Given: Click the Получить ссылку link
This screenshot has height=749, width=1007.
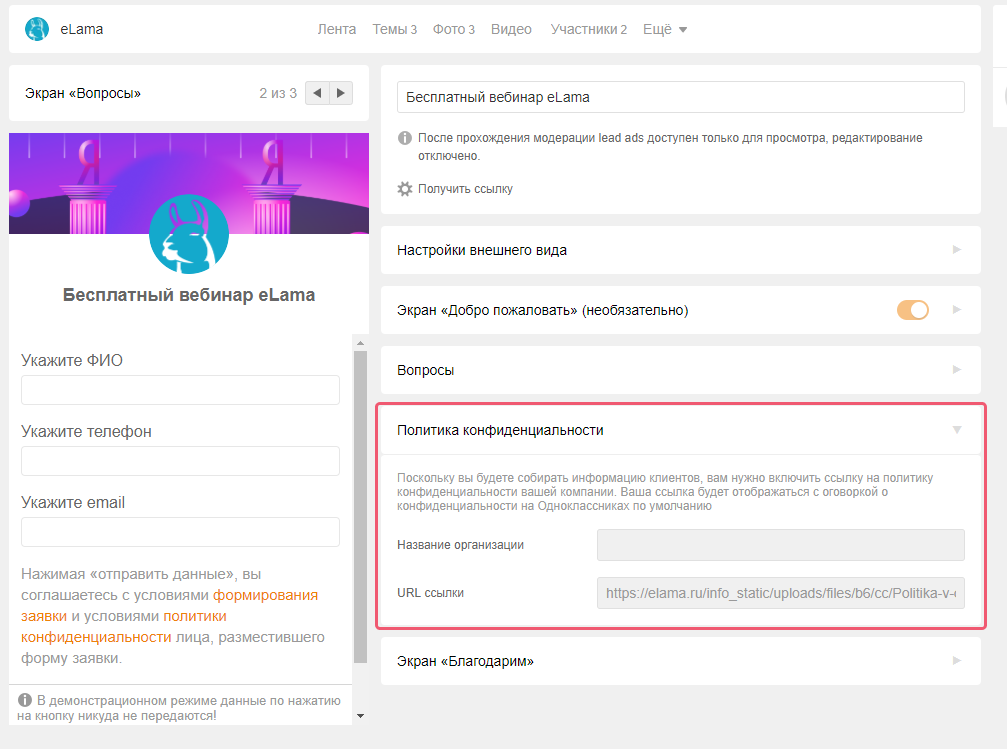Looking at the screenshot, I should [465, 189].
